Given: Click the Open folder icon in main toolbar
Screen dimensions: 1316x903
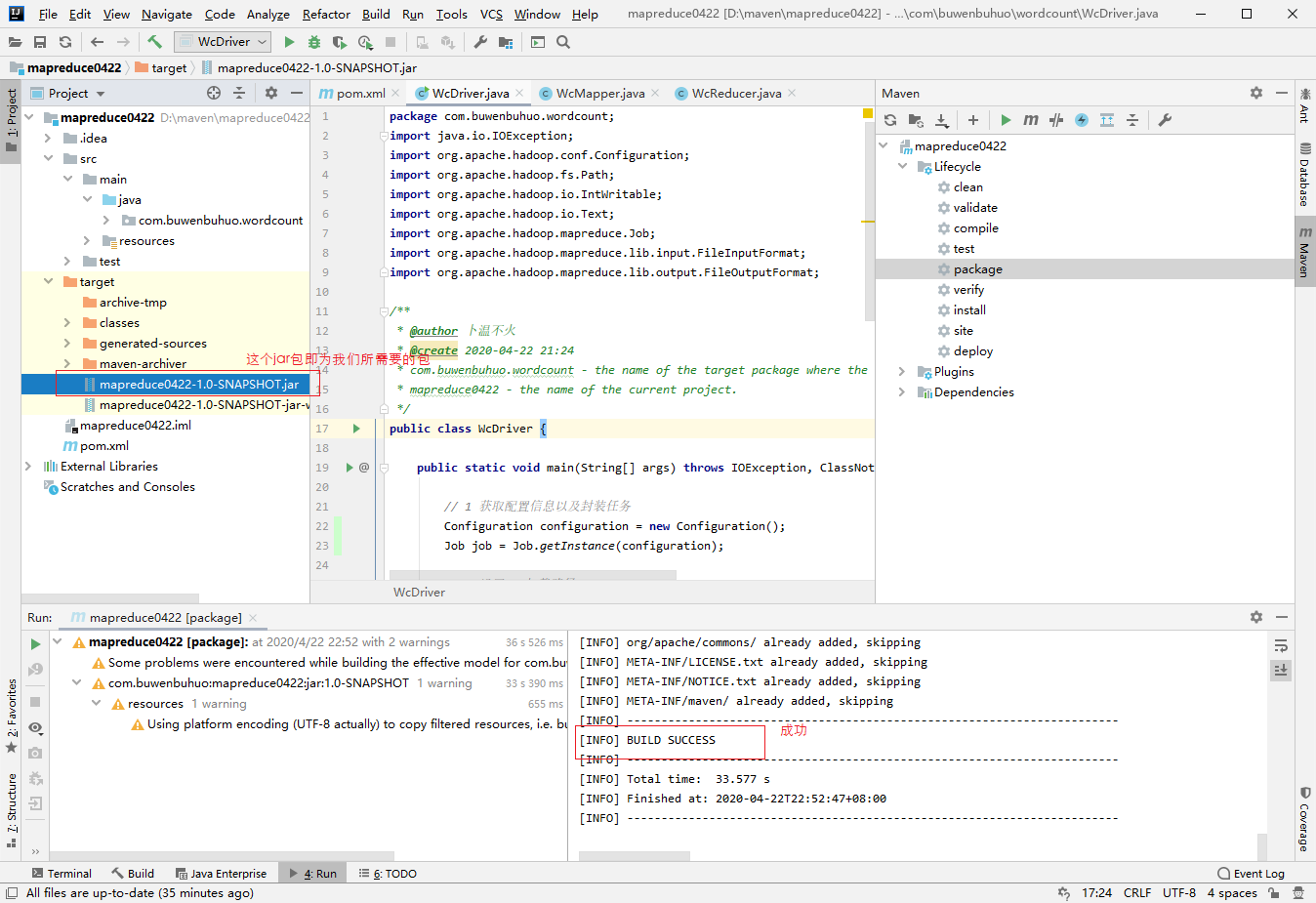Looking at the screenshot, I should 15,42.
